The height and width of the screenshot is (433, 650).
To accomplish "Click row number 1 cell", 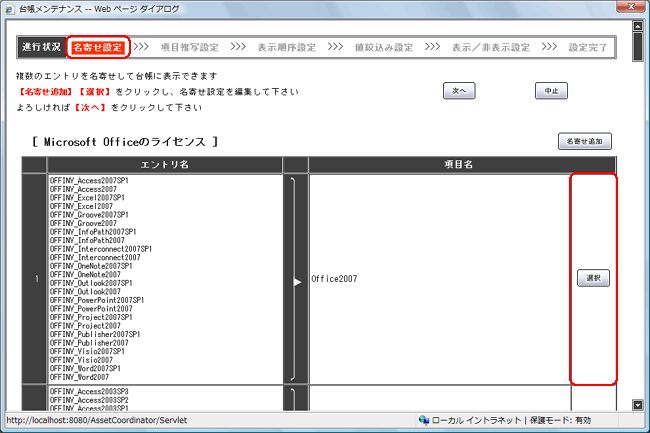I will [35, 279].
